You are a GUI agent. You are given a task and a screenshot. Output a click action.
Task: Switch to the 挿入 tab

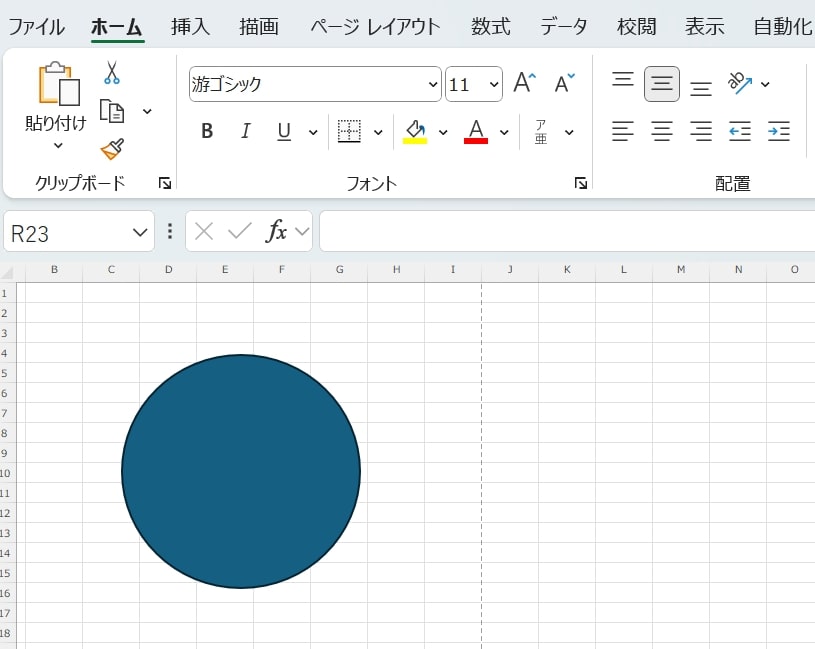coord(190,27)
